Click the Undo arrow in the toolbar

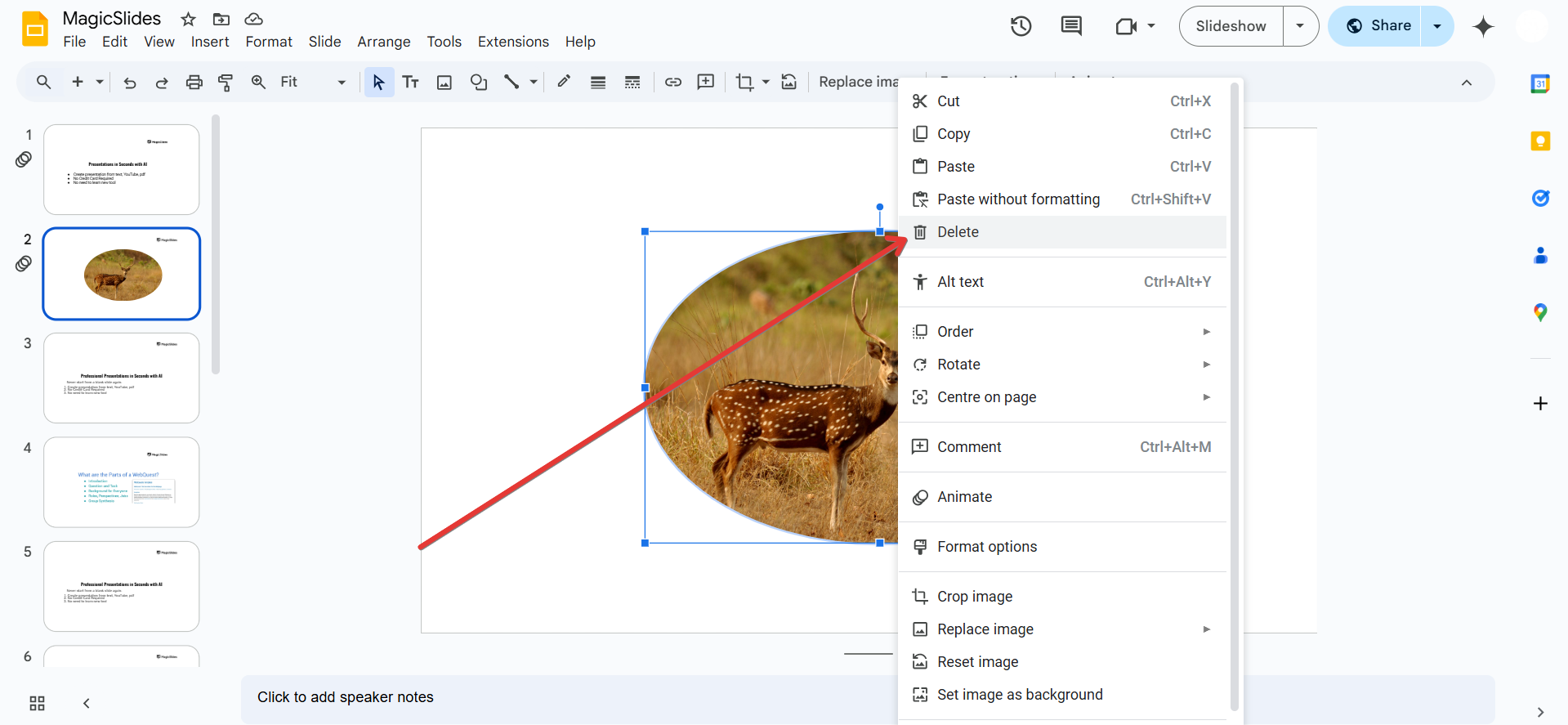click(129, 82)
